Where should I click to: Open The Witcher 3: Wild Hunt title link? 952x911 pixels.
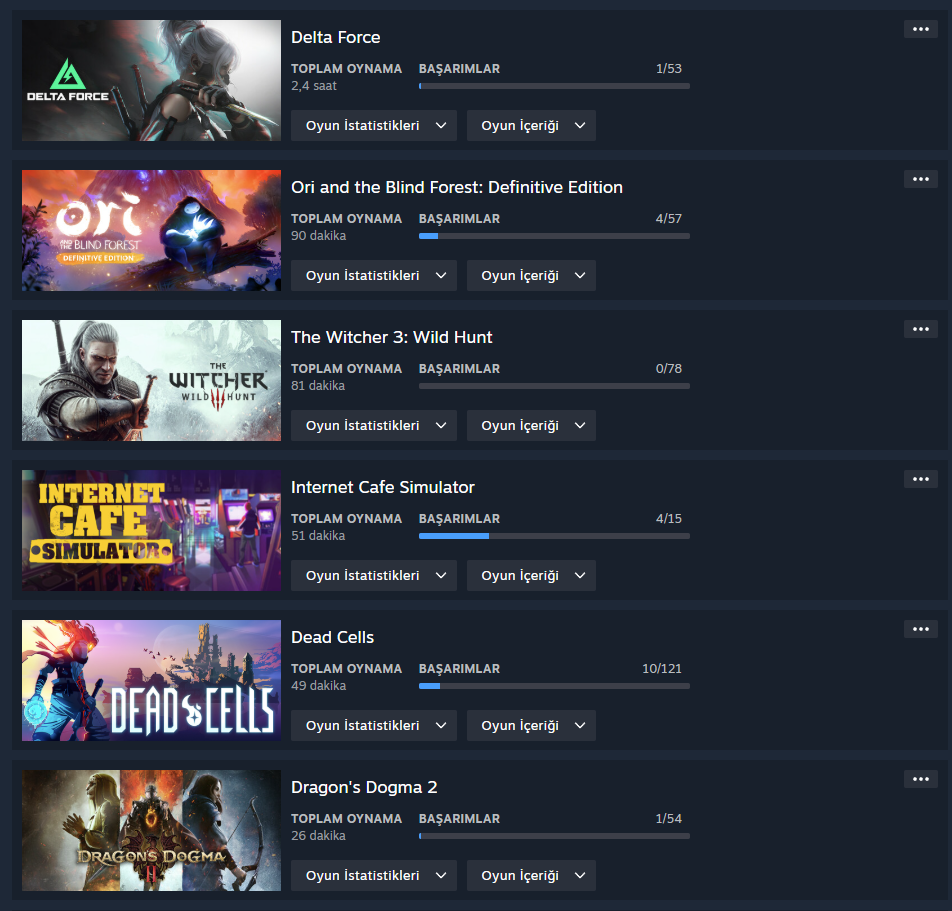click(x=392, y=338)
